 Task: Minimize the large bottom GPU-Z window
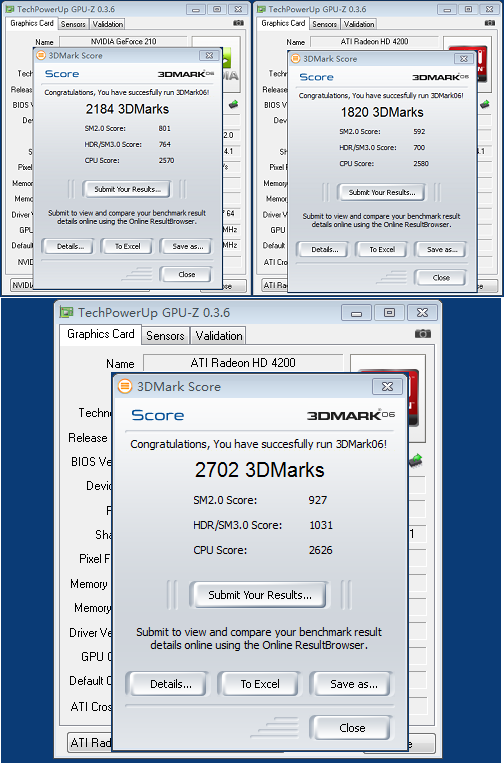pyautogui.click(x=357, y=312)
